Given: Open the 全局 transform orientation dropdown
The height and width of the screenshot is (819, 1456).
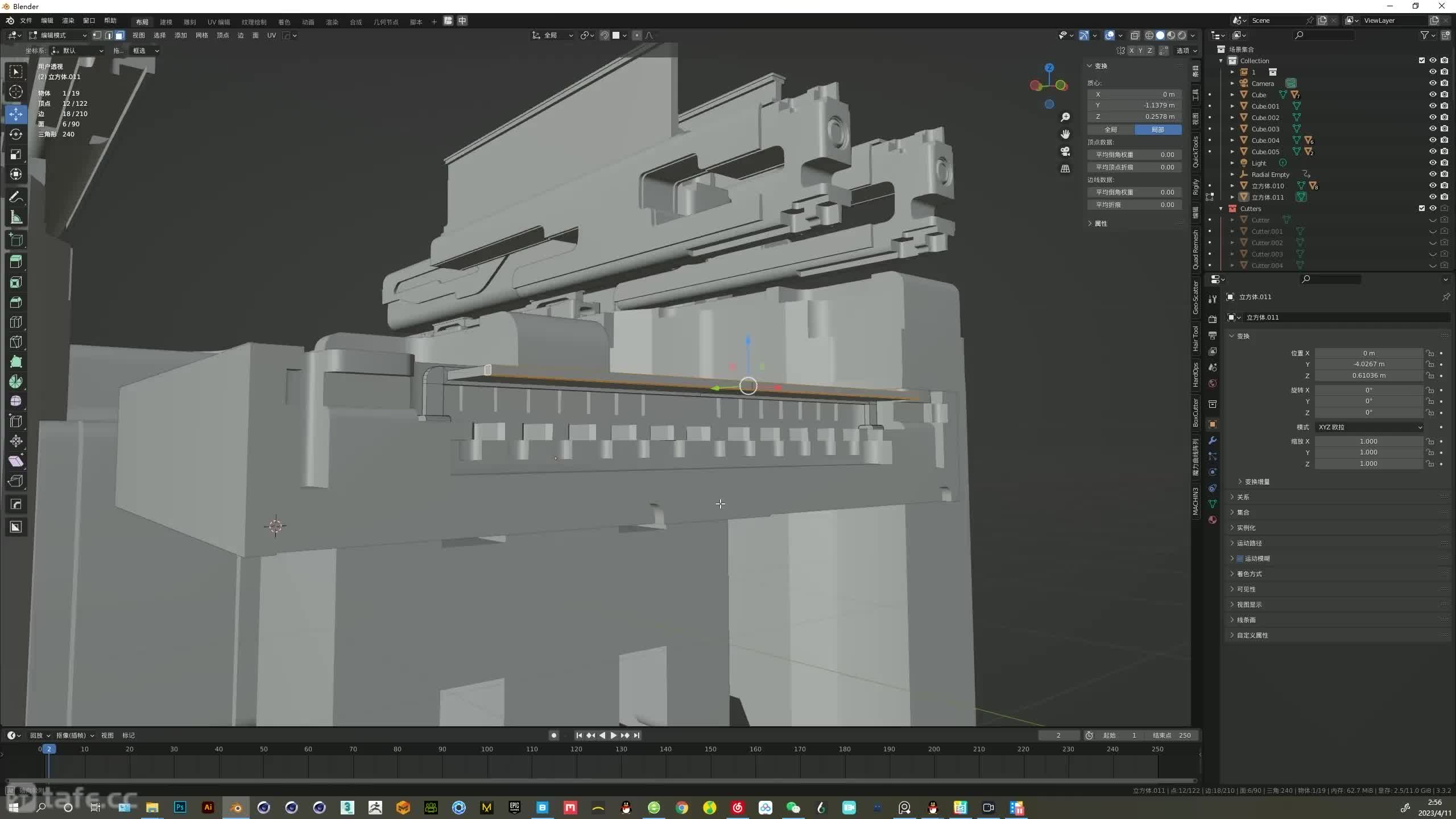Looking at the screenshot, I should [553, 35].
